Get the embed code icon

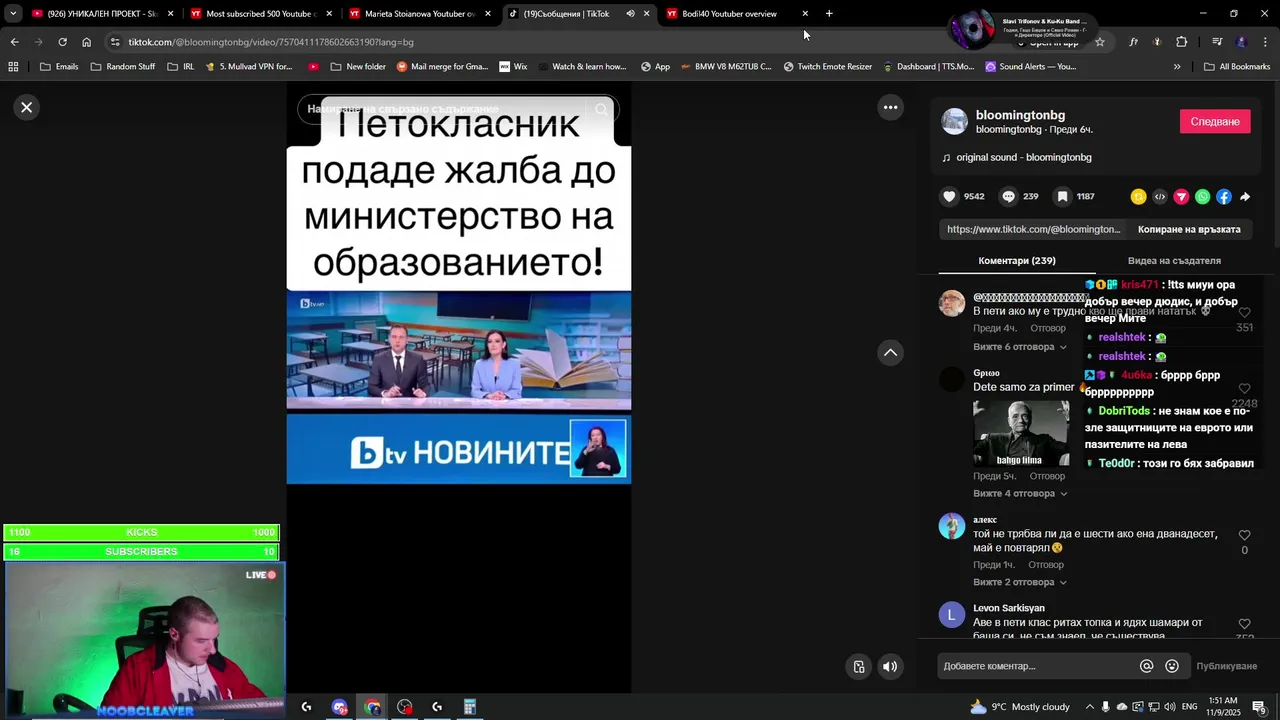pos(1160,197)
